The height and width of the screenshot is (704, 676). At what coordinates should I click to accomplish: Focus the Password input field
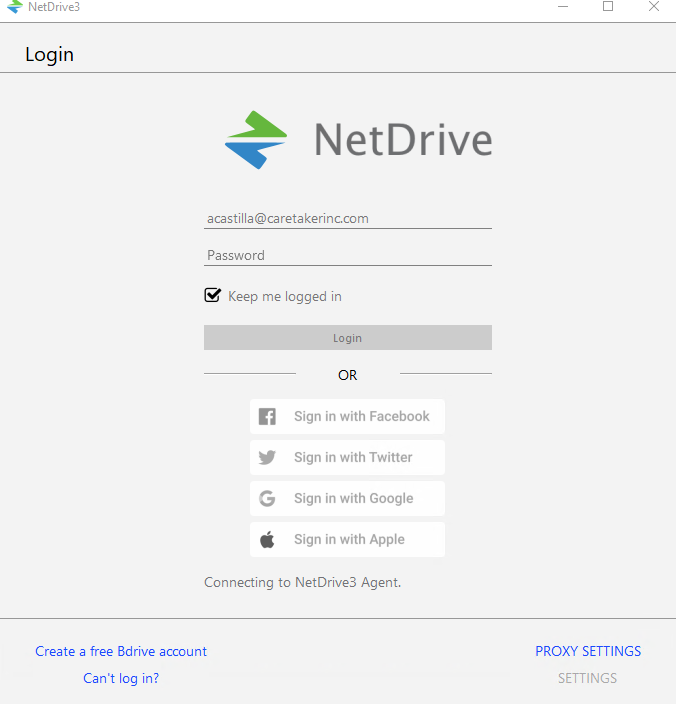click(347, 255)
